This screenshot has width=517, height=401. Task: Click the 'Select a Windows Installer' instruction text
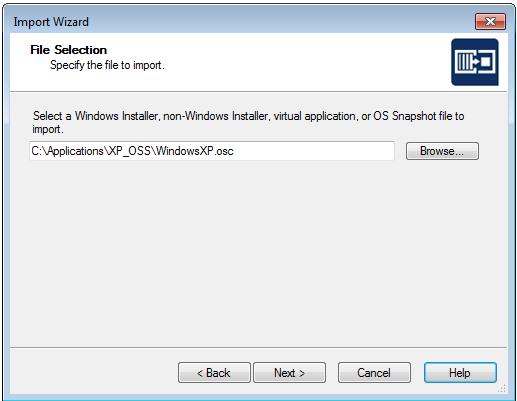[x=248, y=122]
